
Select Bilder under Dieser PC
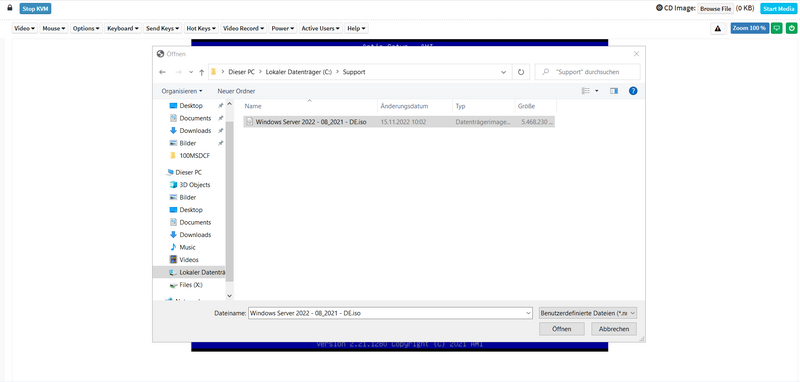187,197
